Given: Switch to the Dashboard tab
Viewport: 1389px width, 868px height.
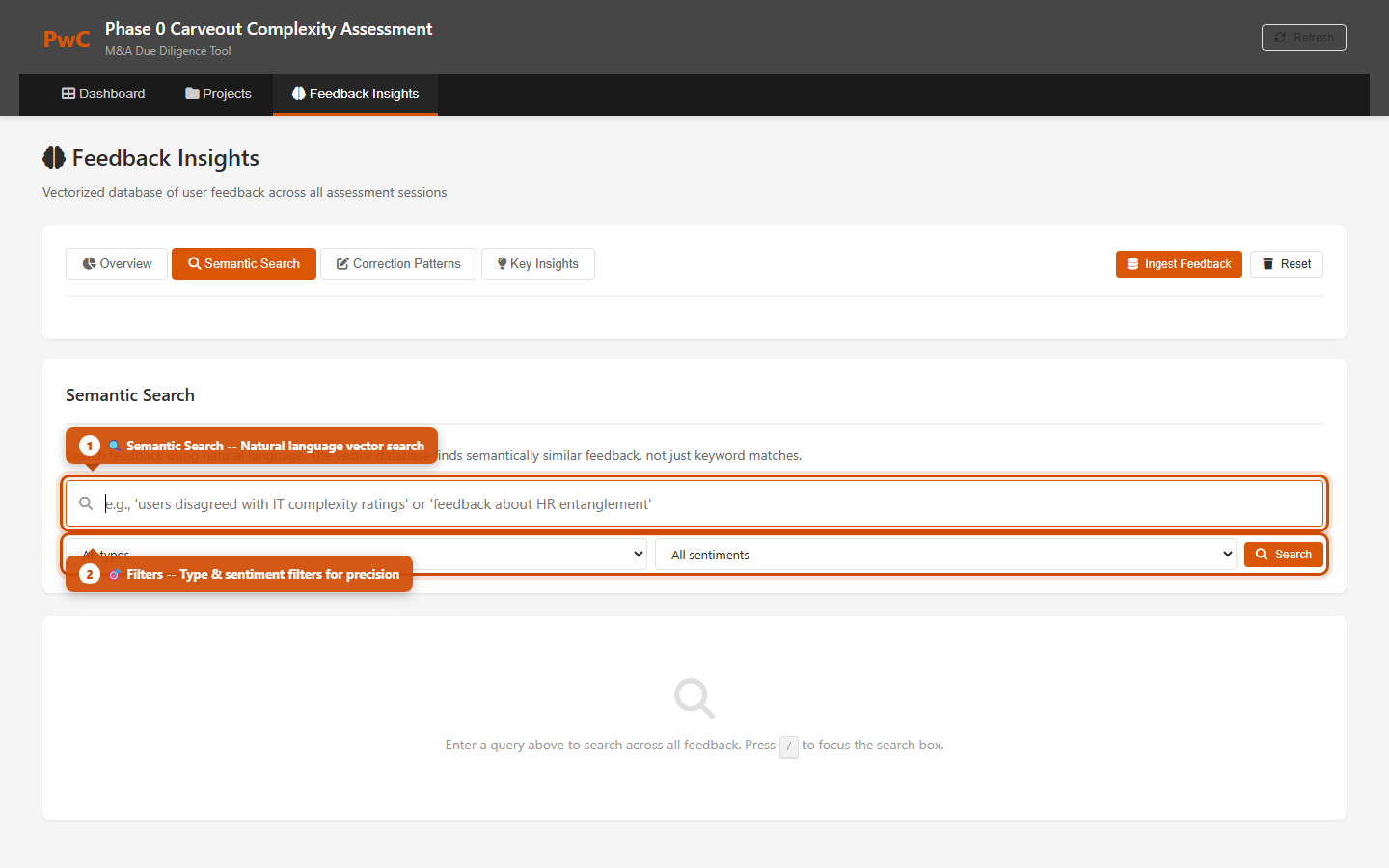Looking at the screenshot, I should [103, 94].
